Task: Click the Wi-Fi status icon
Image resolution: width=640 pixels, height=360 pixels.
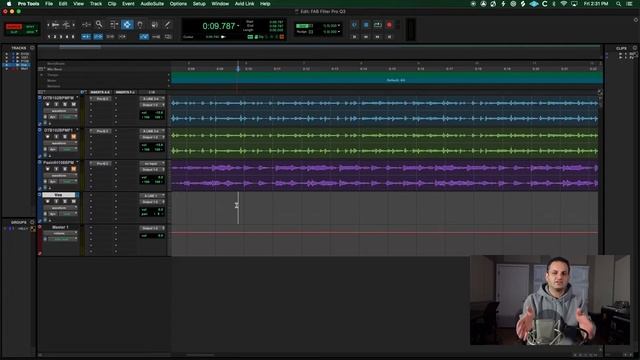Action: [564, 4]
